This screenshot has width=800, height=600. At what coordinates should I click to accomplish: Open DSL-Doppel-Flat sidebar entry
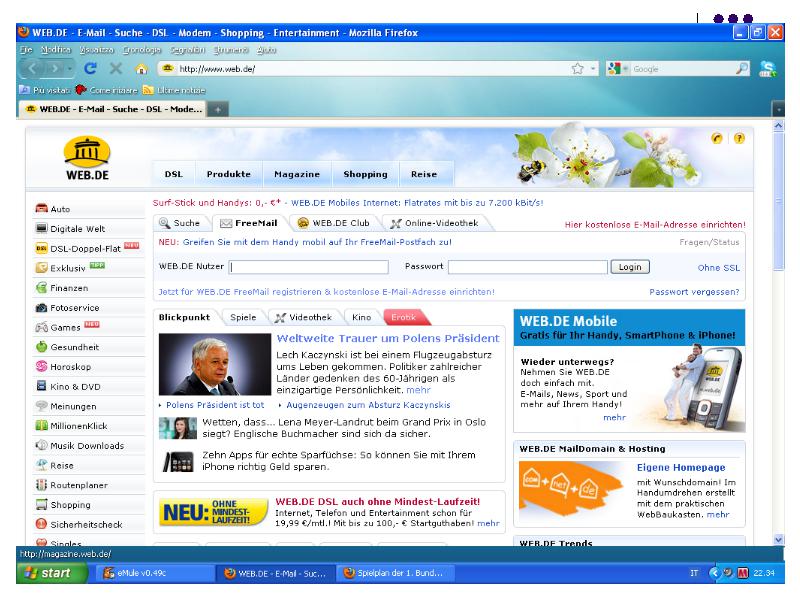click(x=89, y=248)
